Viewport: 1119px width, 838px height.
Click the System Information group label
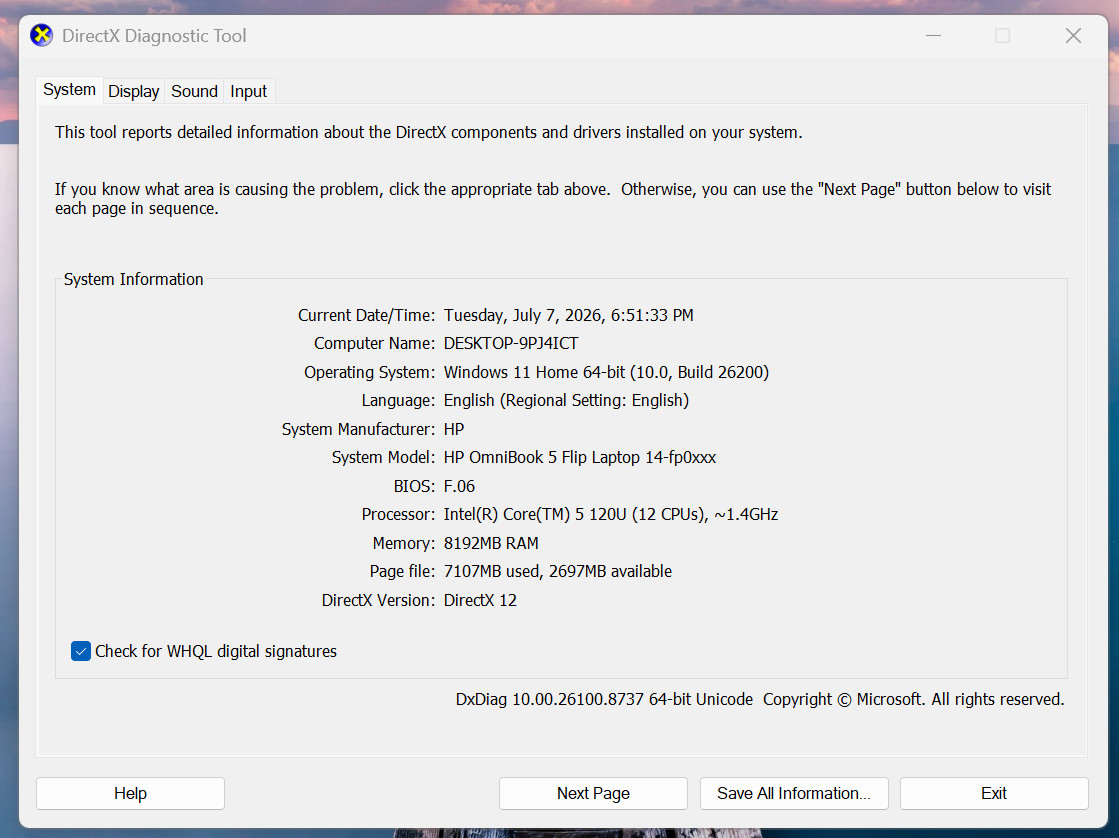pyautogui.click(x=133, y=279)
